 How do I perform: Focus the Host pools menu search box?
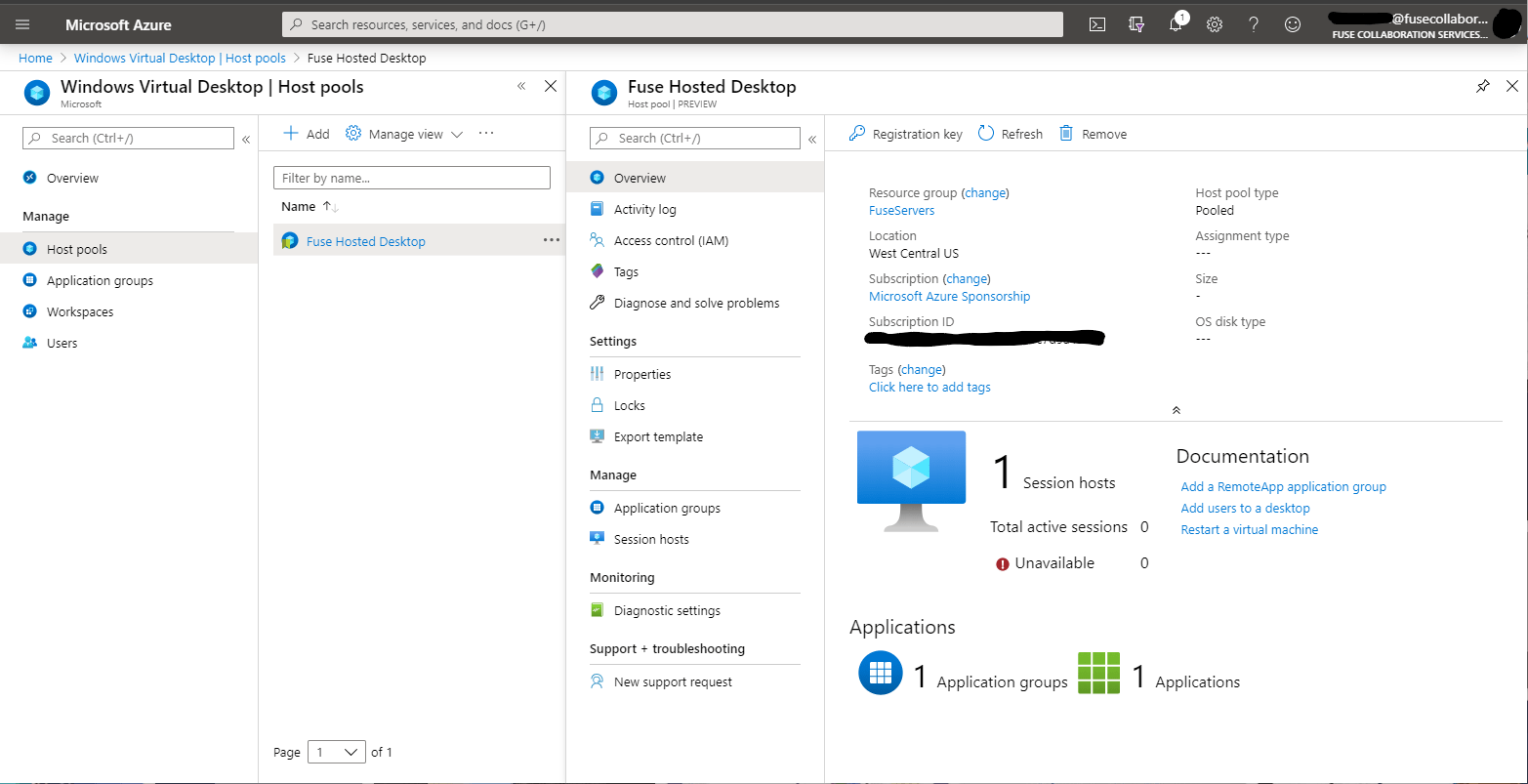click(x=128, y=138)
